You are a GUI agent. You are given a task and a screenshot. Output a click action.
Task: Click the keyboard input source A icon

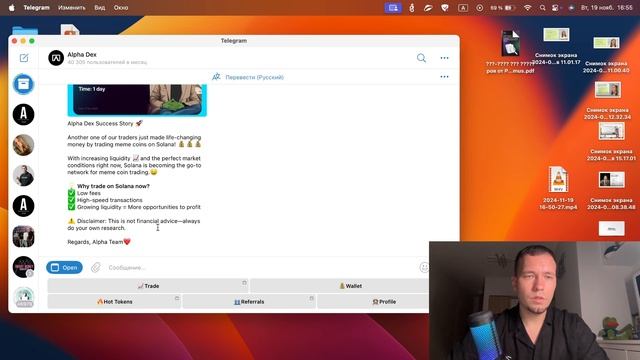pos(463,7)
